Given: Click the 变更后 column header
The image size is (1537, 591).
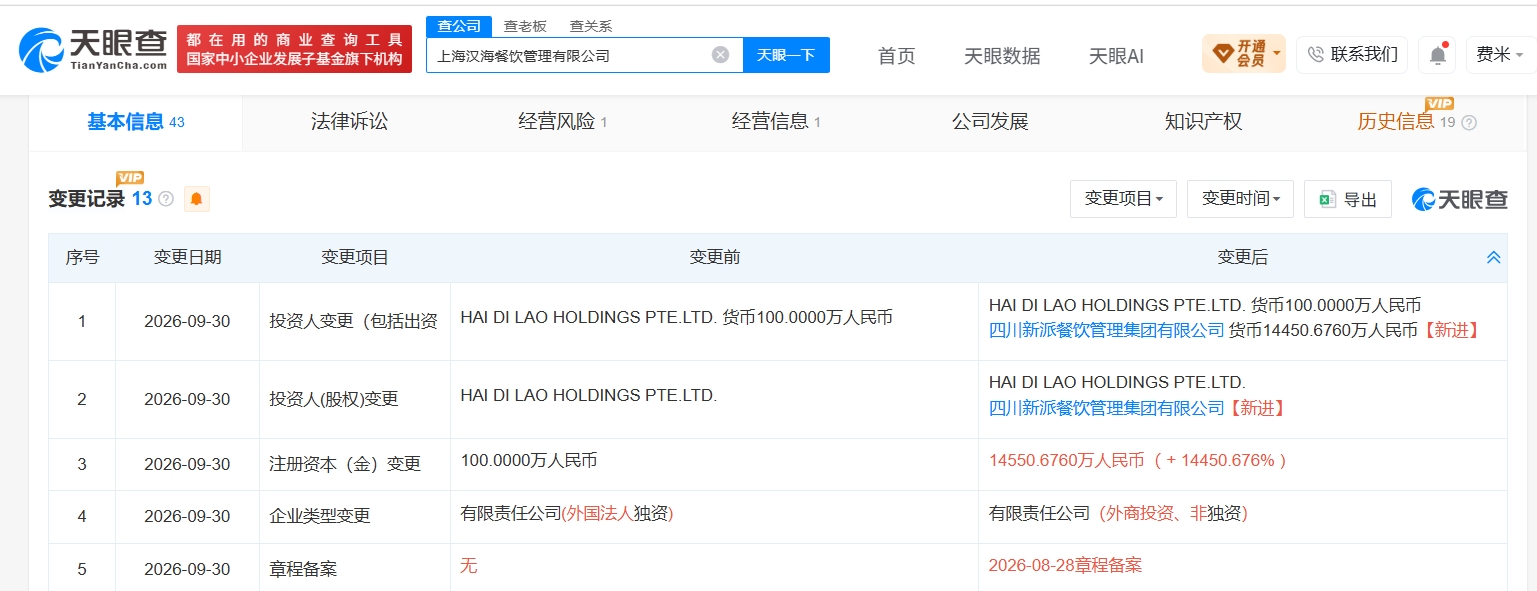Looking at the screenshot, I should 1242,258.
